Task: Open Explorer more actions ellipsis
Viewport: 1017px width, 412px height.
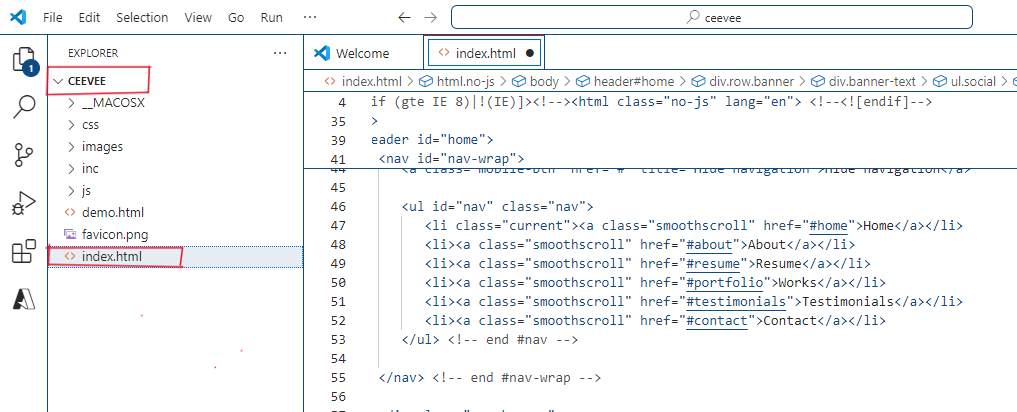Action: [x=280, y=53]
